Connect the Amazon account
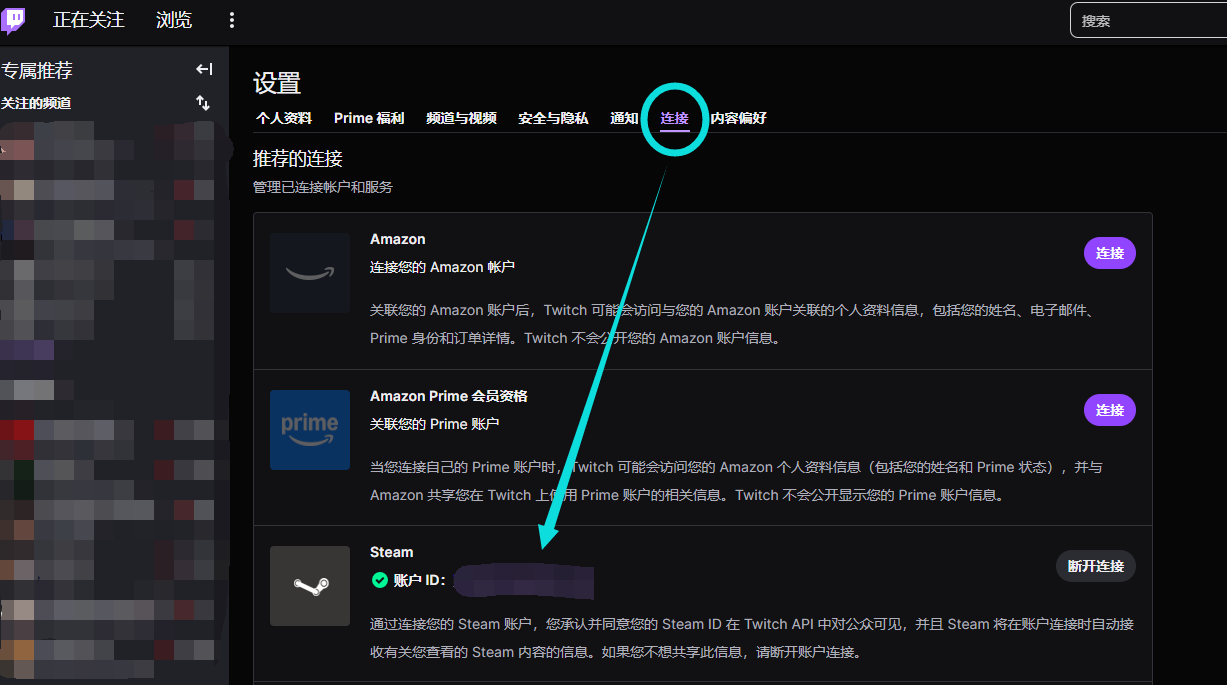The height and width of the screenshot is (685, 1227). 1109,253
